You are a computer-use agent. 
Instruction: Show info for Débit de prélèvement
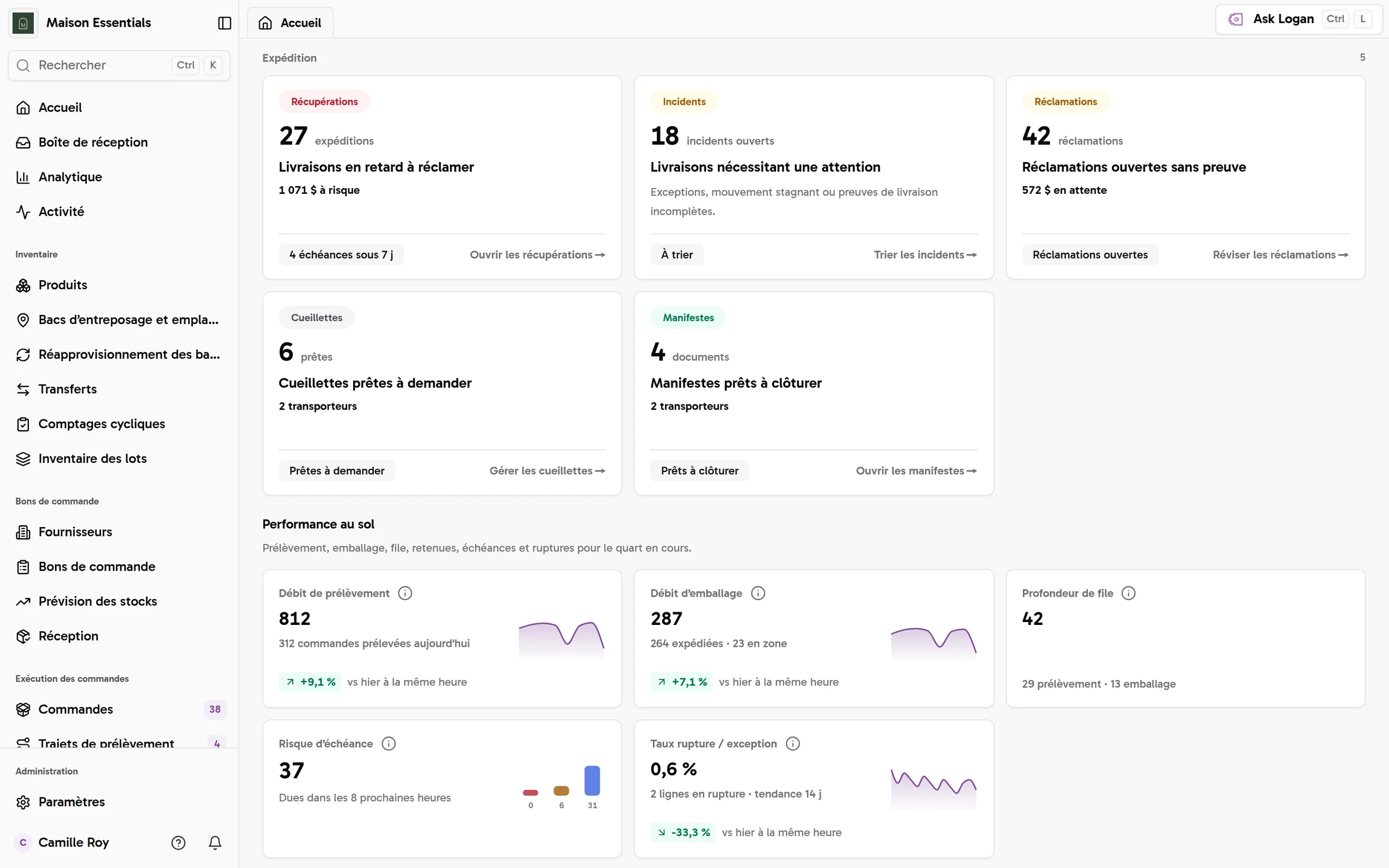405,593
